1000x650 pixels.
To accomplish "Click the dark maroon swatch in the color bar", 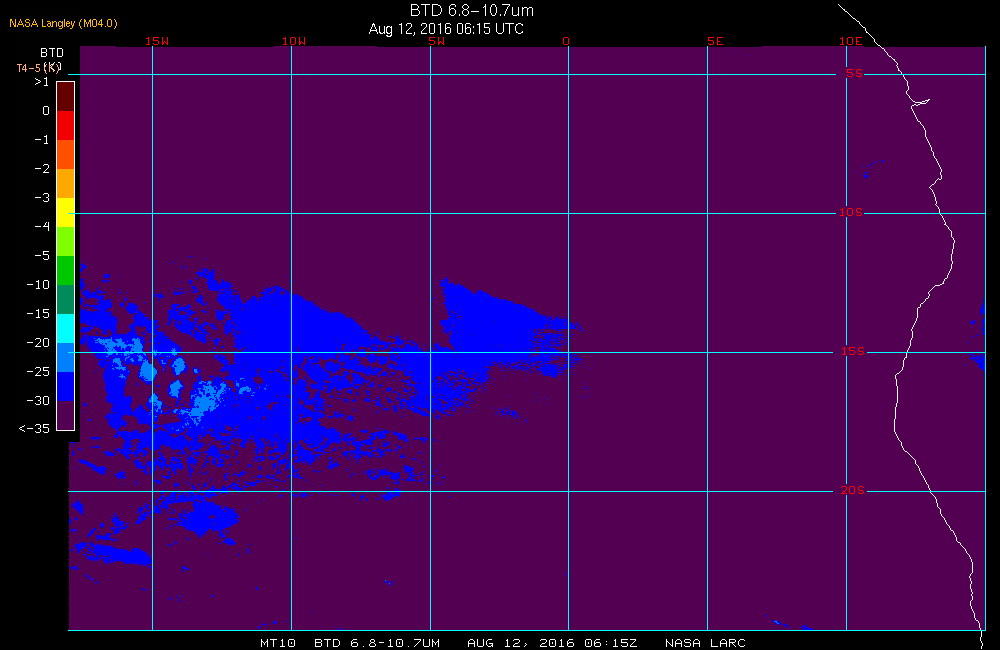I will 66,97.
